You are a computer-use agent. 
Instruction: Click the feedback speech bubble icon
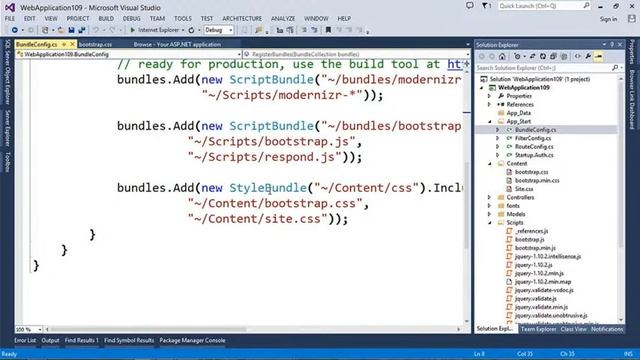click(470, 6)
